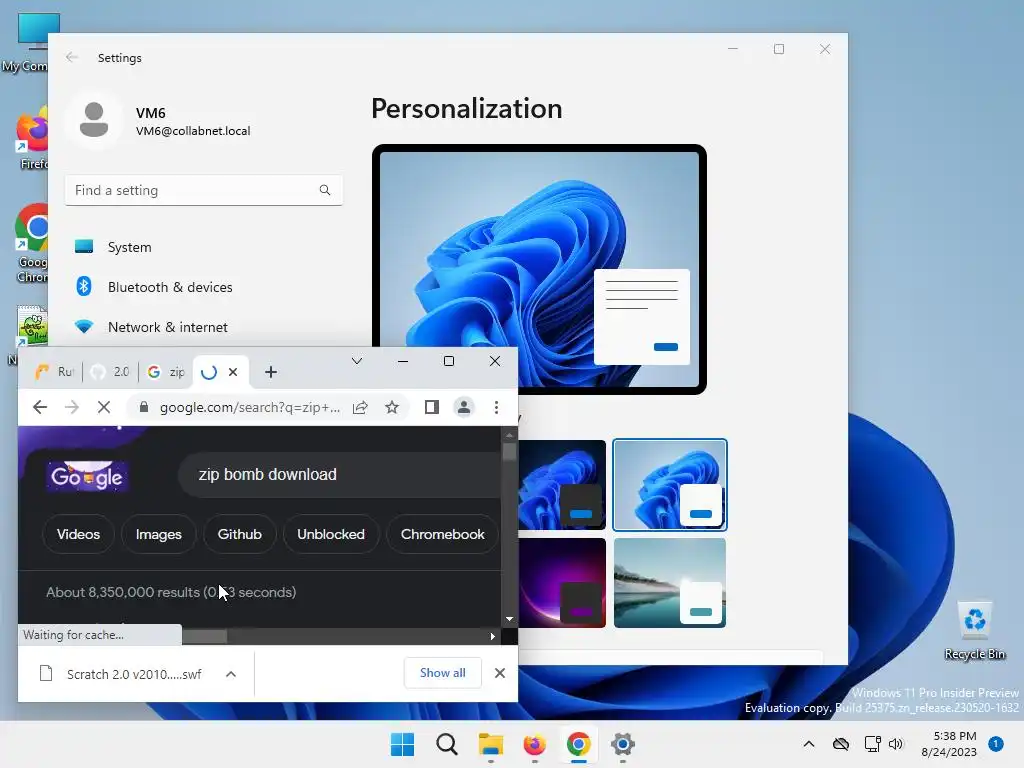Click the padlock site info icon
The width and height of the screenshot is (1024, 768).
click(x=144, y=408)
